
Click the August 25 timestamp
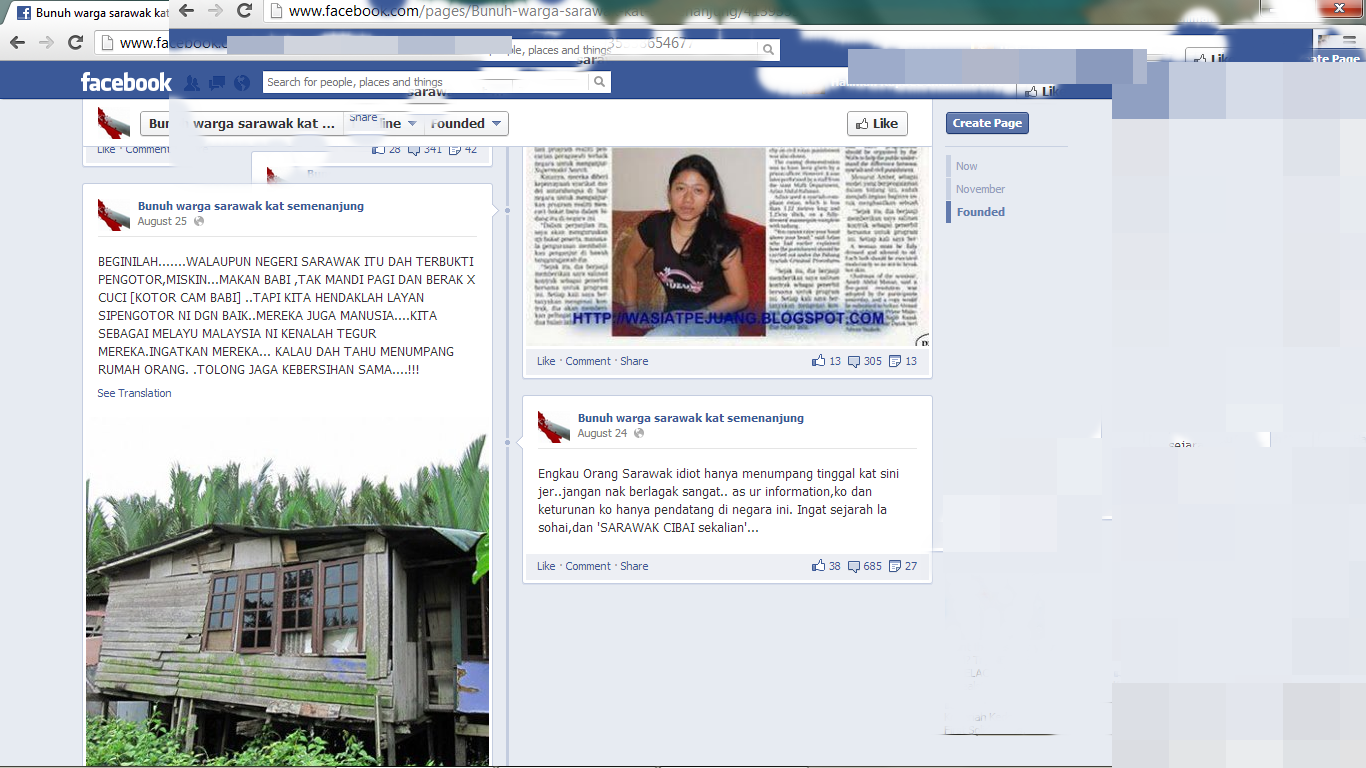(162, 221)
